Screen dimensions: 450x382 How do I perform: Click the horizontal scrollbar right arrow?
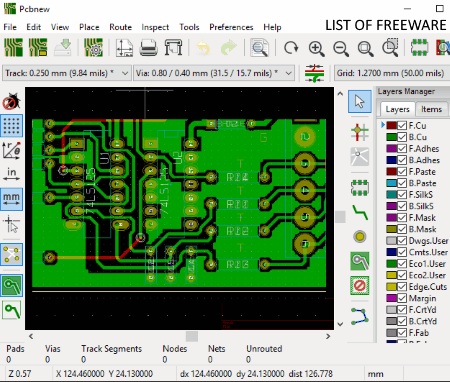328,336
